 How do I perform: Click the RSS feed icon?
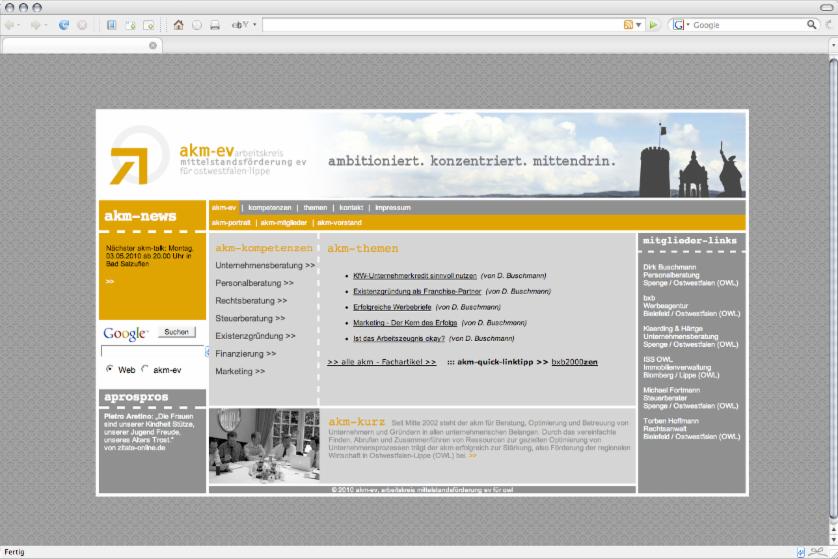[x=628, y=25]
